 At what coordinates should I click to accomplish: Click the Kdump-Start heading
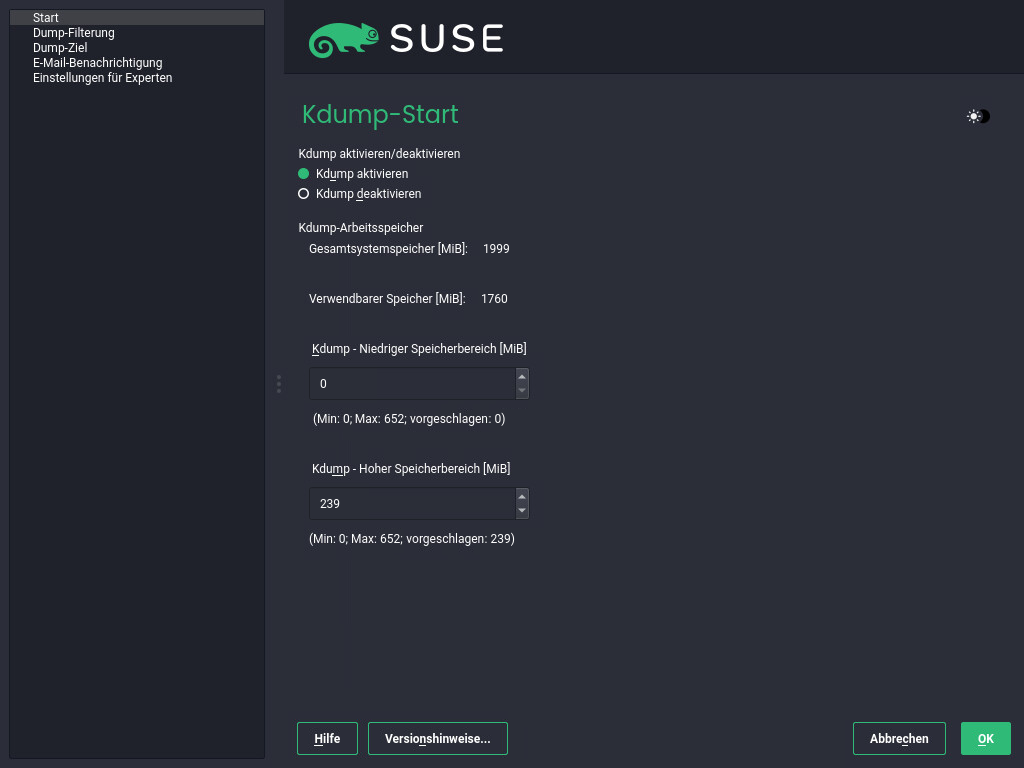[x=380, y=115]
